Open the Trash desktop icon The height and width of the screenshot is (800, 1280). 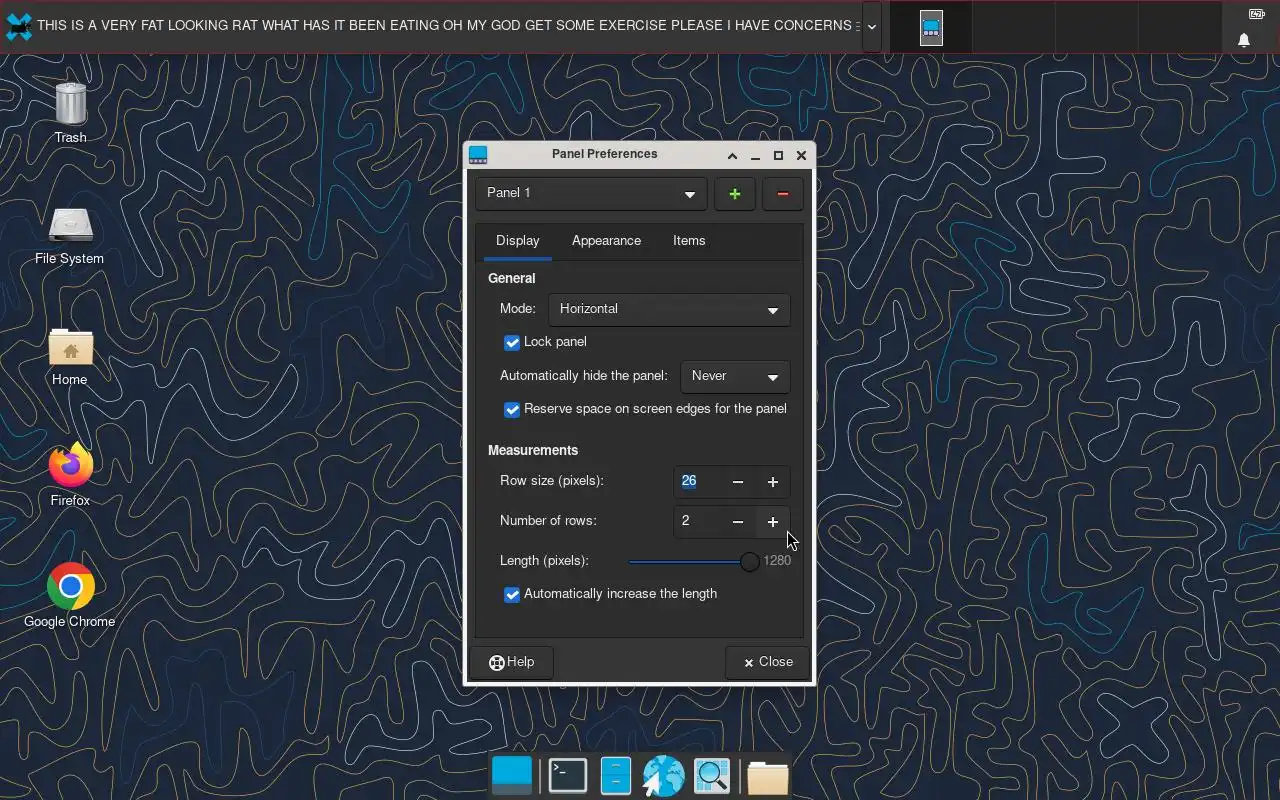point(70,103)
